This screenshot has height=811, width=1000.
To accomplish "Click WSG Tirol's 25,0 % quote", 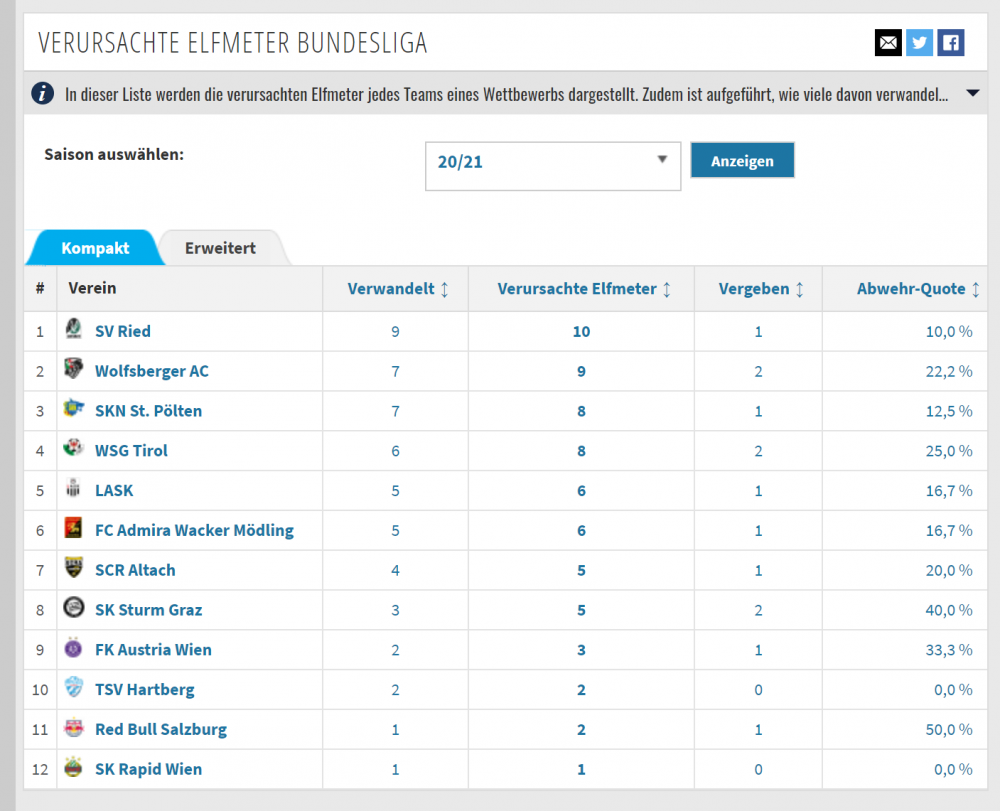I will pyautogui.click(x=949, y=451).
